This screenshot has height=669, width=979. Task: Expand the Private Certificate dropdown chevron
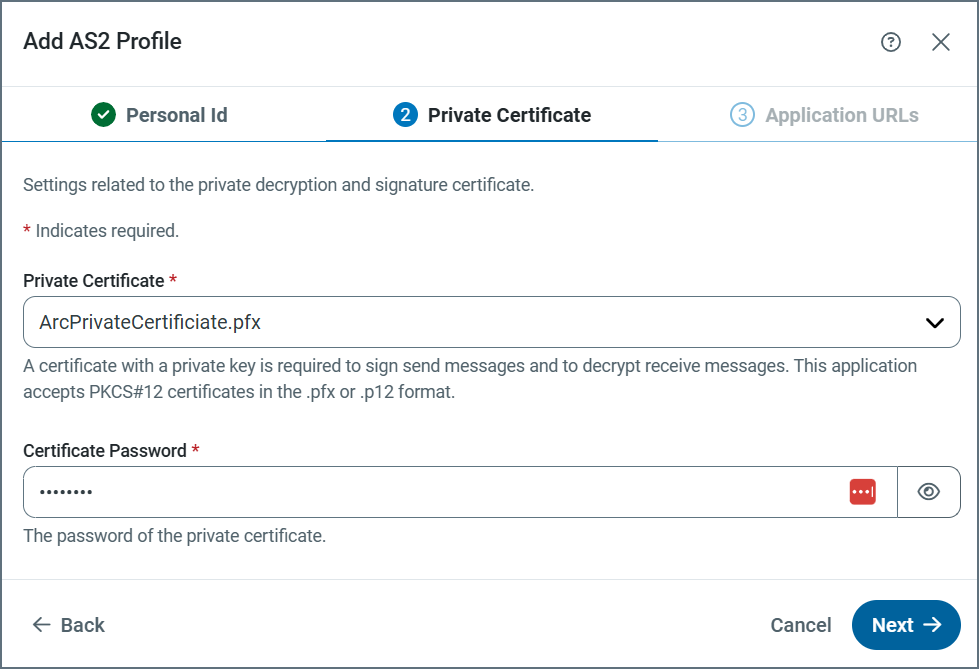(935, 322)
